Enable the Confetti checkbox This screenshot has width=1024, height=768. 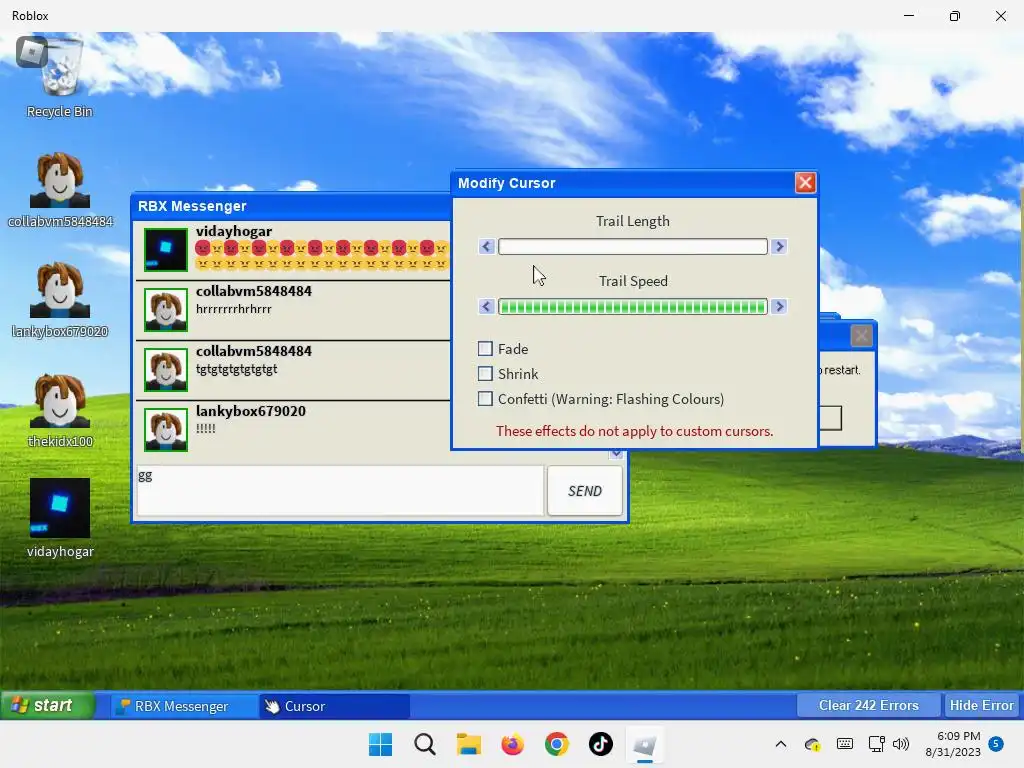[485, 398]
